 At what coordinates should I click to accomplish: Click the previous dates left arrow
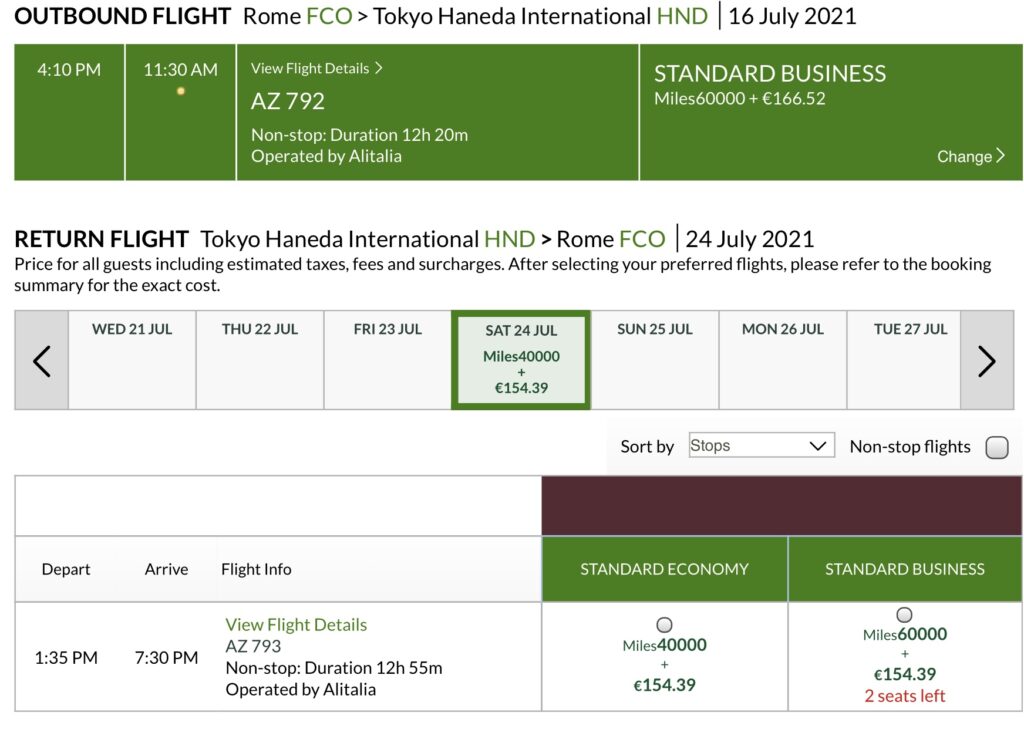pyautogui.click(x=41, y=361)
